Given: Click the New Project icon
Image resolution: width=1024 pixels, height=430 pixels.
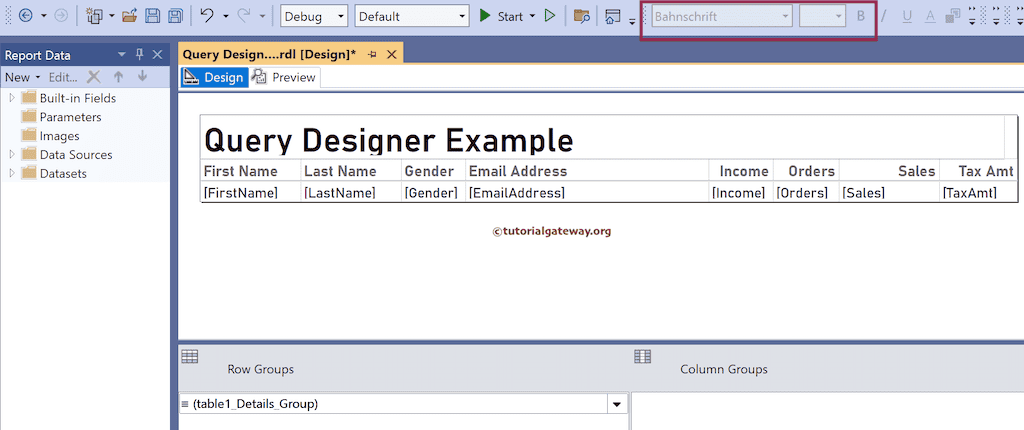Looking at the screenshot, I should pos(95,16).
